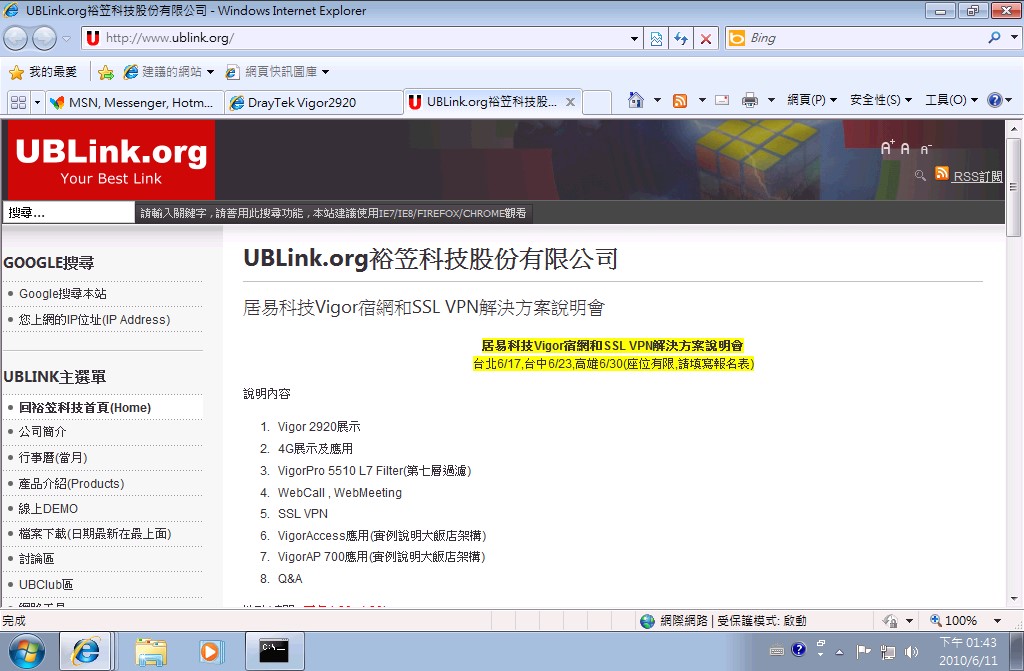
Task: Click the RSS feeds icon in command bar
Action: 680,100
